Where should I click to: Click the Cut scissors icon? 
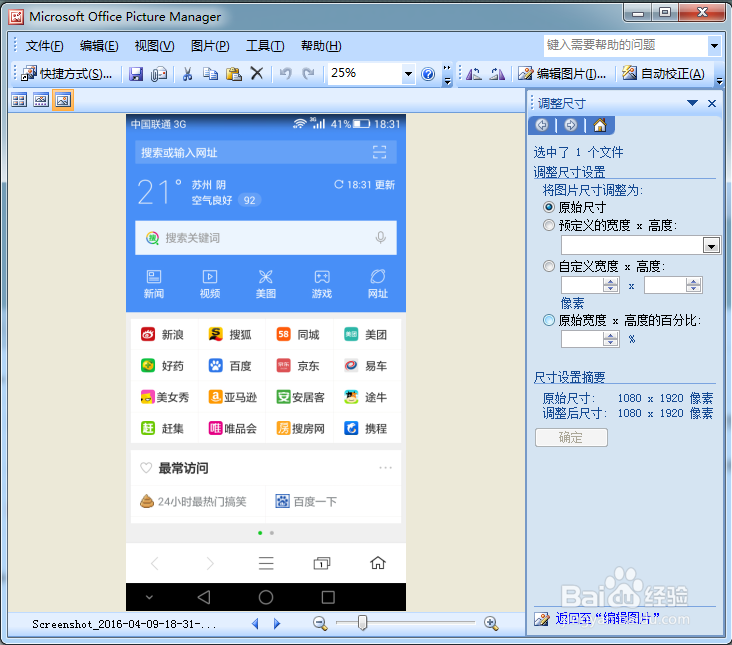(x=187, y=74)
